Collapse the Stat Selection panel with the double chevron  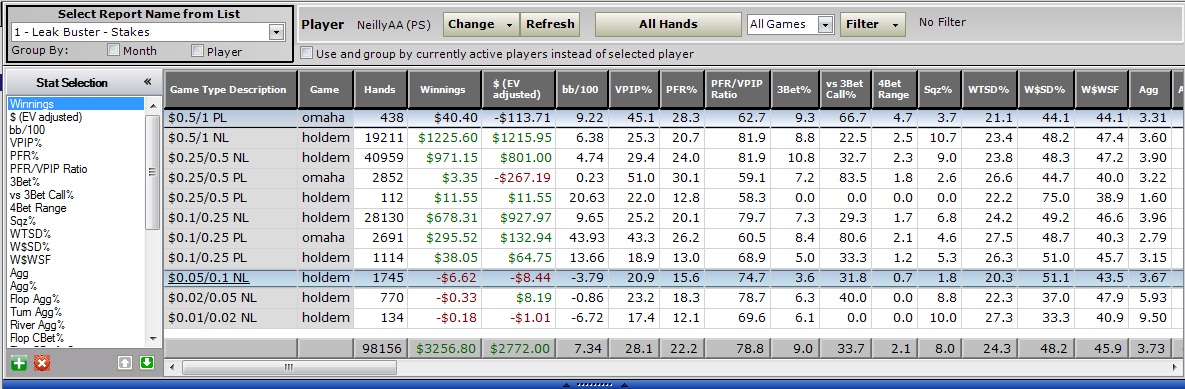click(x=148, y=82)
